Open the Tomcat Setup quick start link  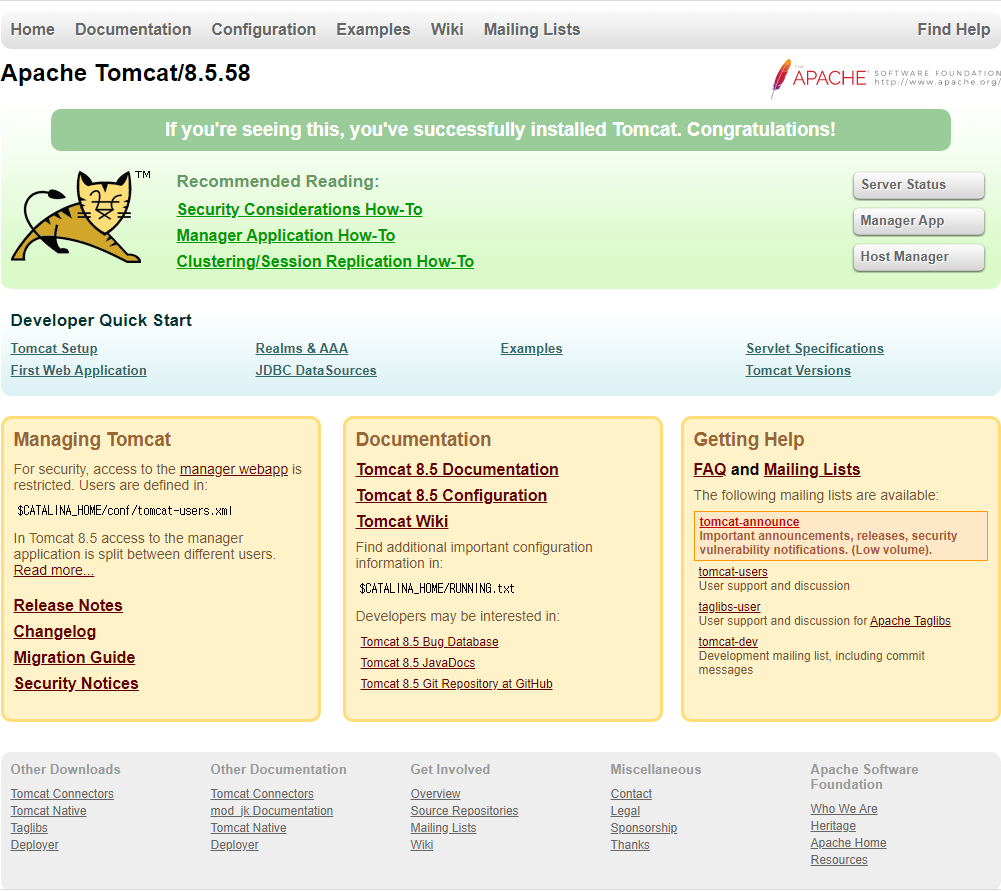[54, 349]
